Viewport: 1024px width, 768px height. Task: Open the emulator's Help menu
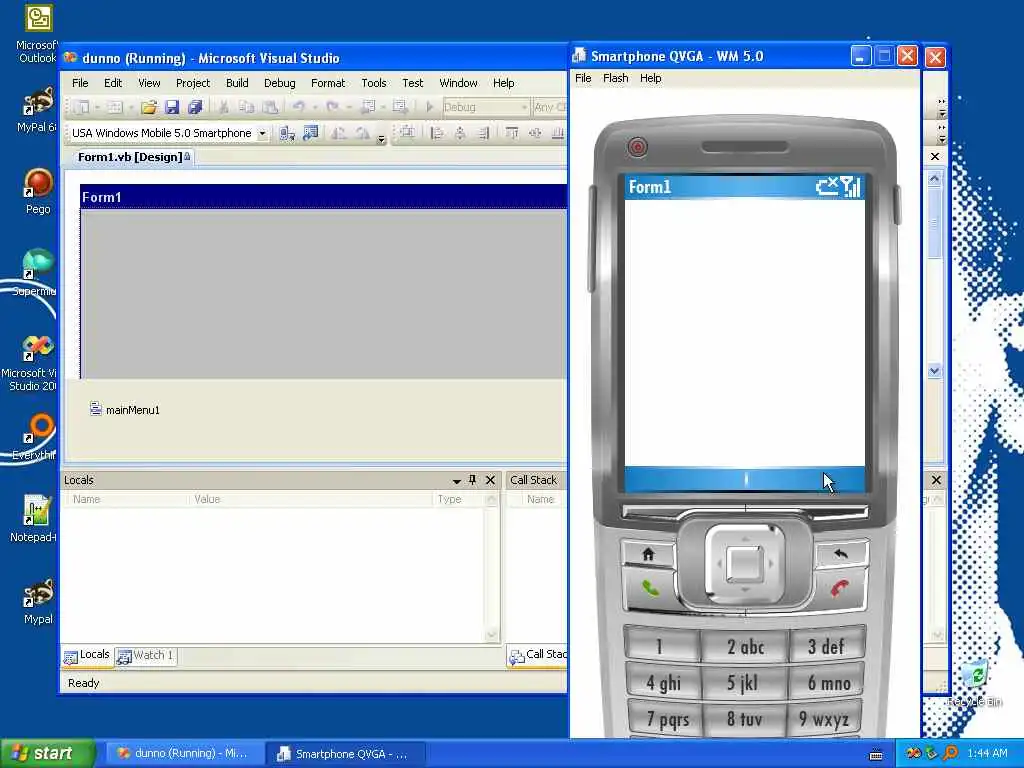point(650,78)
